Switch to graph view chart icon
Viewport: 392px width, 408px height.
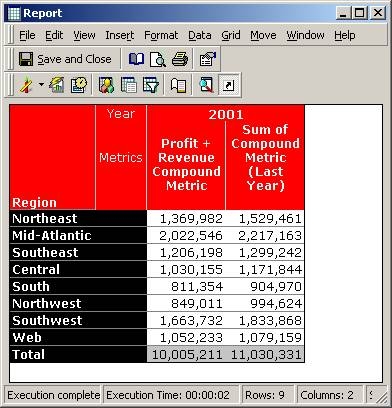click(57, 85)
